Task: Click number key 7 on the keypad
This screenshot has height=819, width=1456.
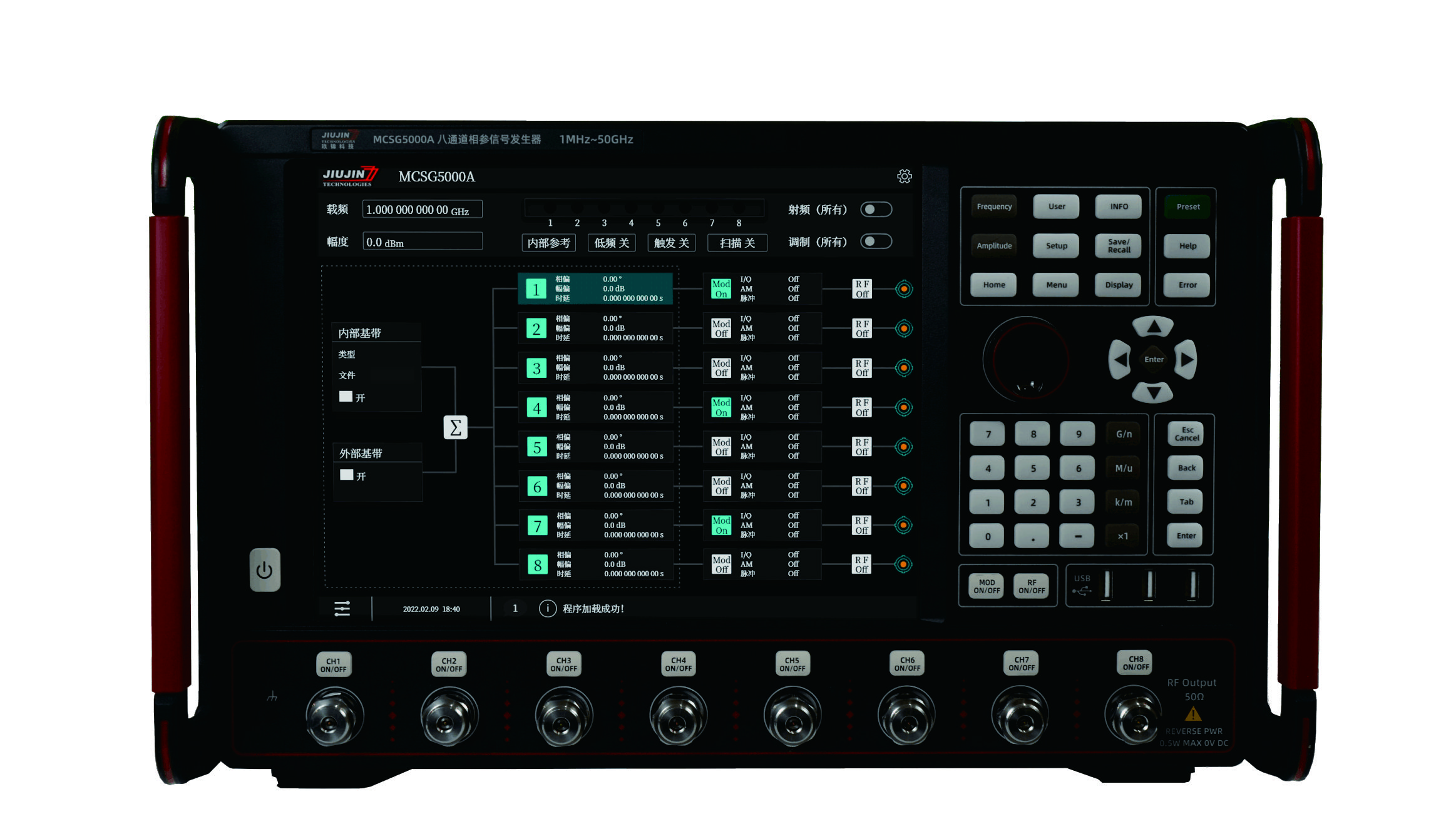Action: pos(988,434)
